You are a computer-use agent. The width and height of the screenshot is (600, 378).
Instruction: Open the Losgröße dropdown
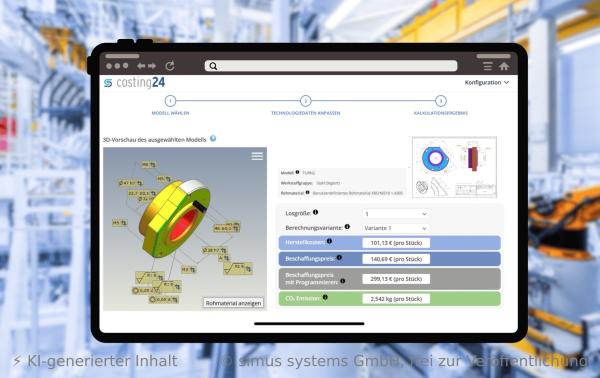(396, 214)
